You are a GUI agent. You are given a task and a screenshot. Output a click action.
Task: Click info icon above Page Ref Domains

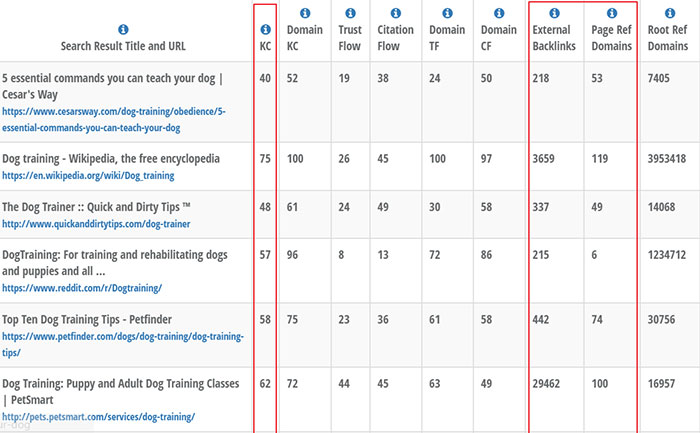(x=611, y=13)
